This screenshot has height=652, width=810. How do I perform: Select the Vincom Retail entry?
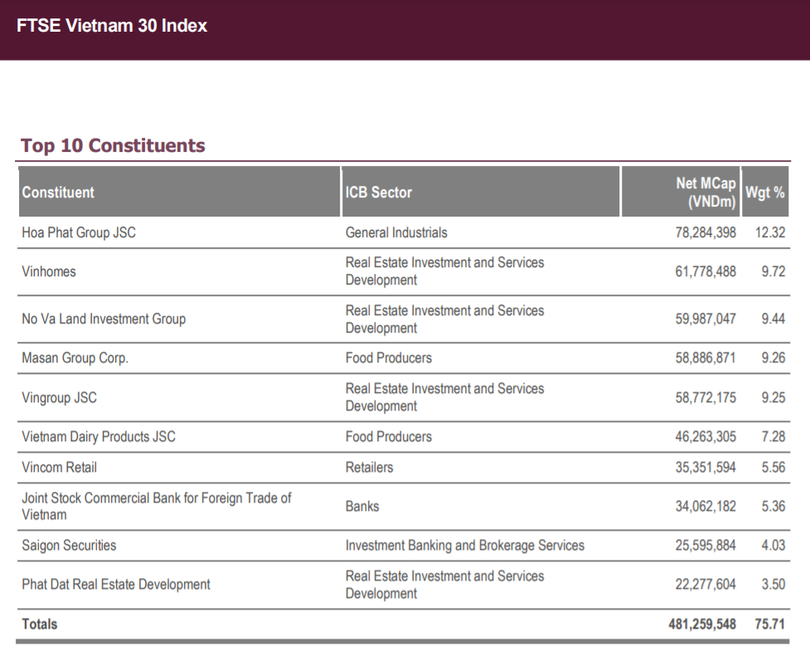[x=60, y=467]
